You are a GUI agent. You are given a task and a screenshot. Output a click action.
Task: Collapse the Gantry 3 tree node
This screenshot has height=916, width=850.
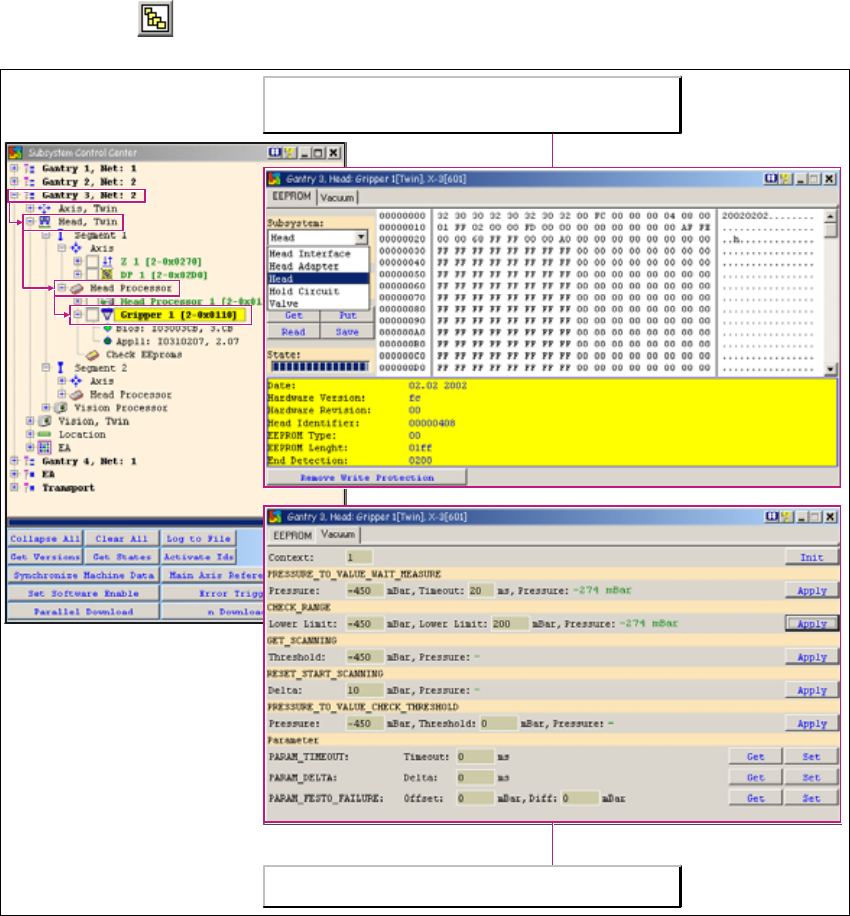tap(13, 195)
